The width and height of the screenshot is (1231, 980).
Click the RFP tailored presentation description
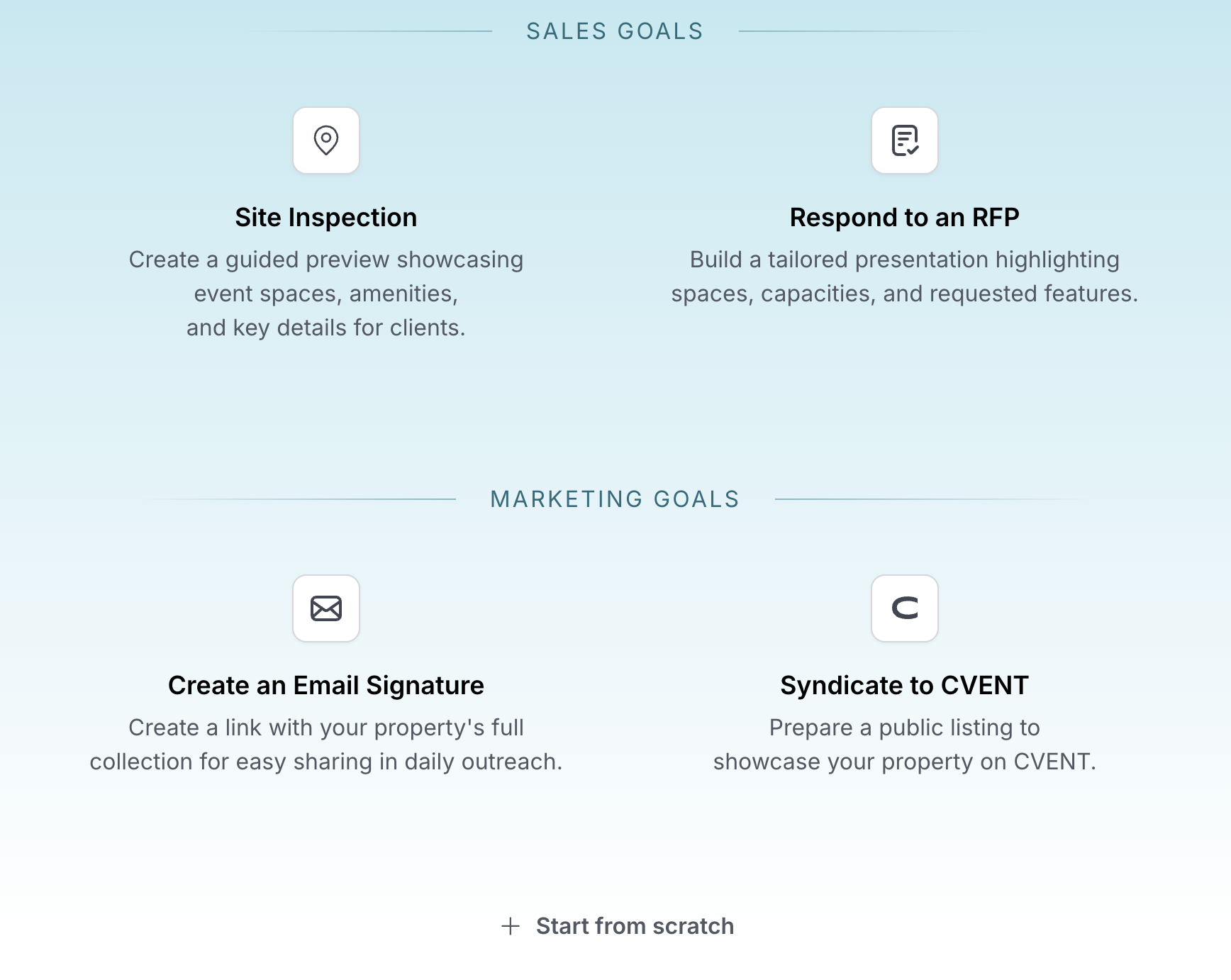905,277
